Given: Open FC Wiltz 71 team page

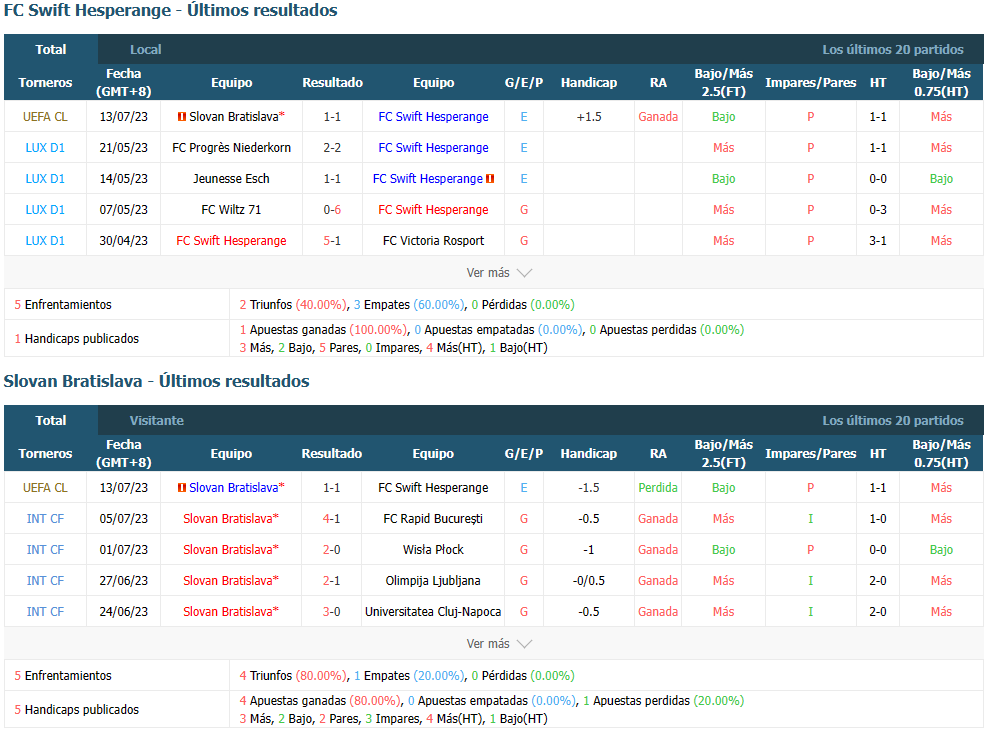Looking at the screenshot, I should click(x=231, y=209).
